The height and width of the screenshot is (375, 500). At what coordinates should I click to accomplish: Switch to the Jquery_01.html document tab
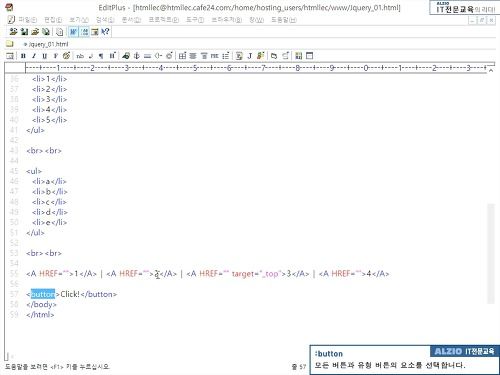click(46, 44)
